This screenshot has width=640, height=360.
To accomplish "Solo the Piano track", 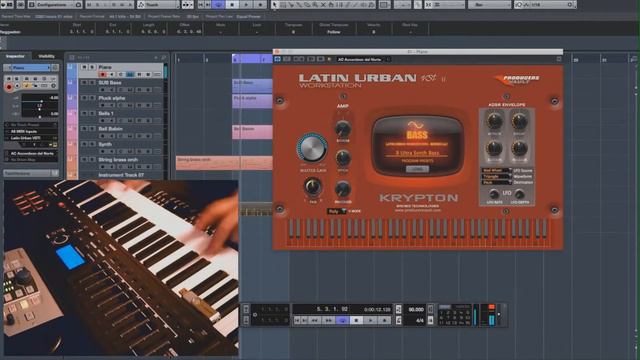I will (92, 67).
